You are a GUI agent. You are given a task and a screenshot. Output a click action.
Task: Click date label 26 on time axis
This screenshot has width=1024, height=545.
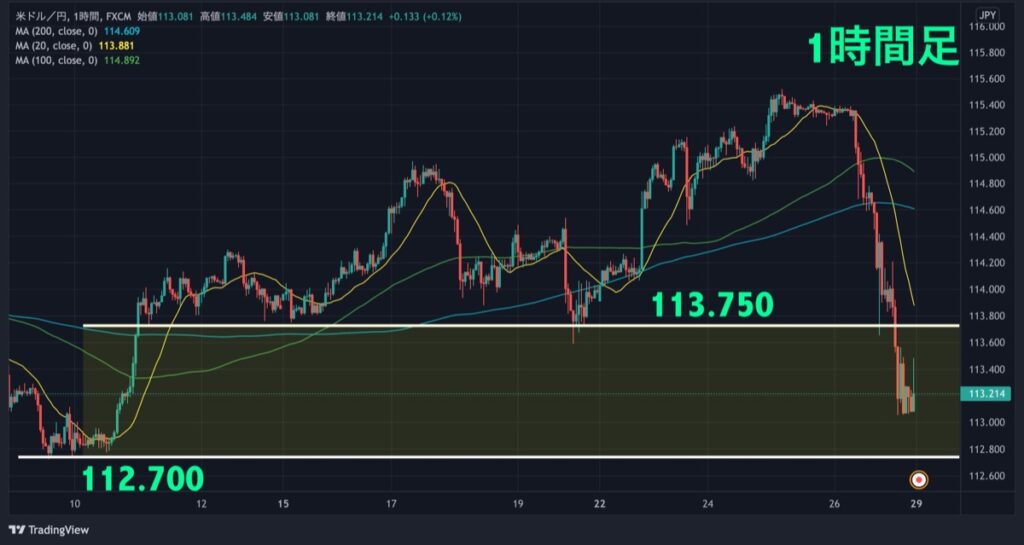point(834,503)
